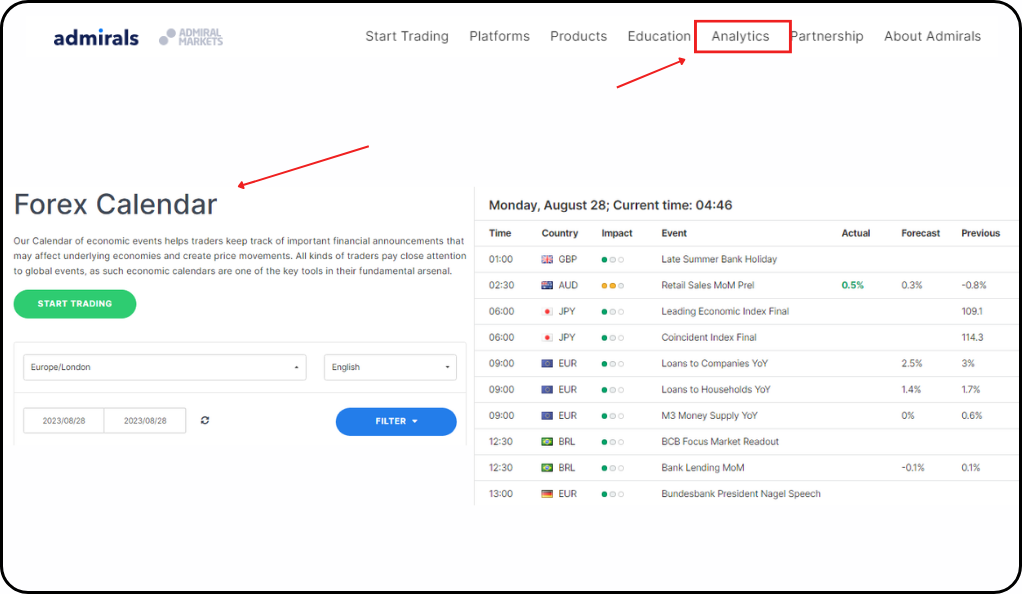Click the end date field 2023/08/28

click(x=145, y=421)
